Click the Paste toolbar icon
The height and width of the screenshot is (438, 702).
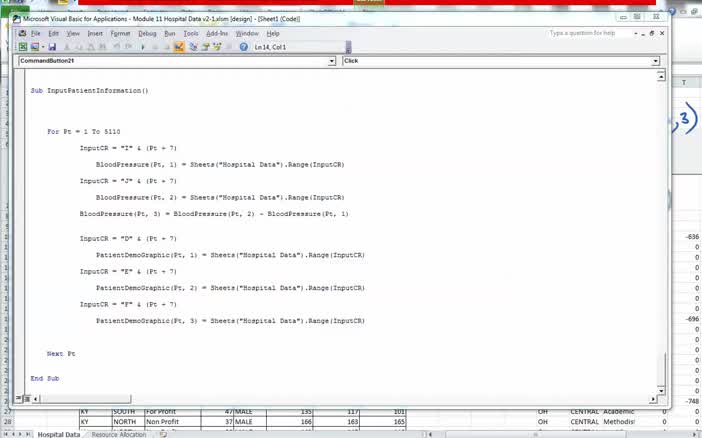[x=90, y=47]
